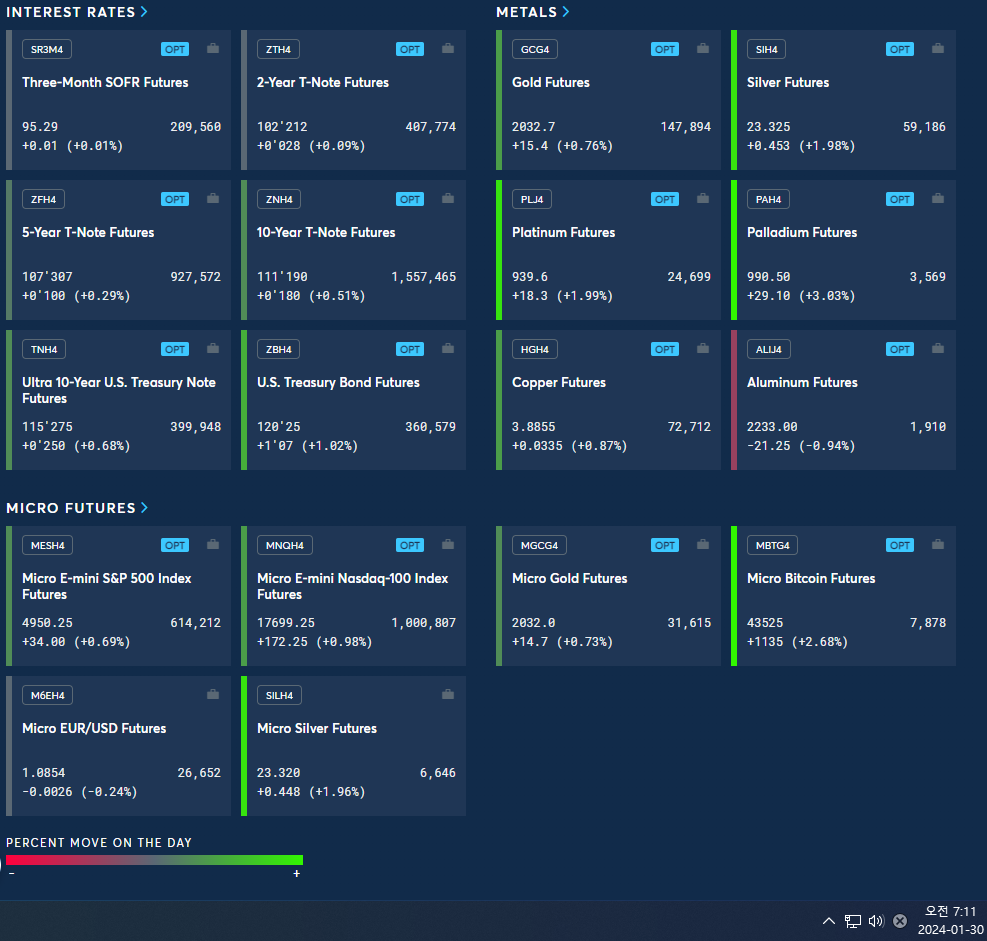
Task: Open the INTEREST RATES section heading
Action: coord(70,12)
